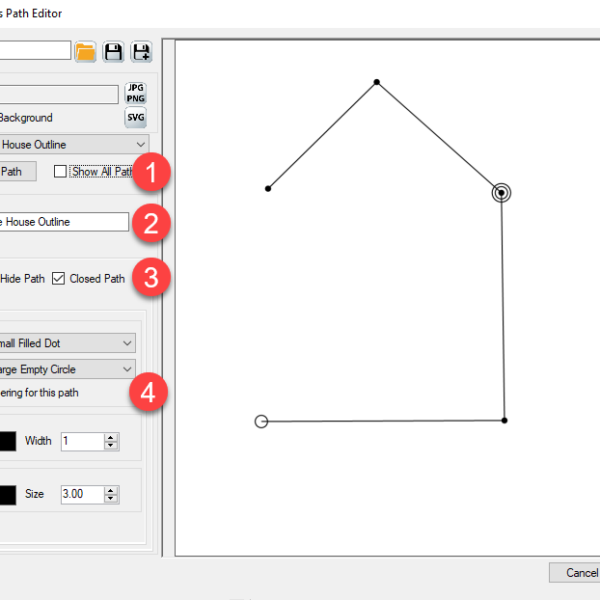Click the Path button beside Show All Paths

(x=17, y=171)
